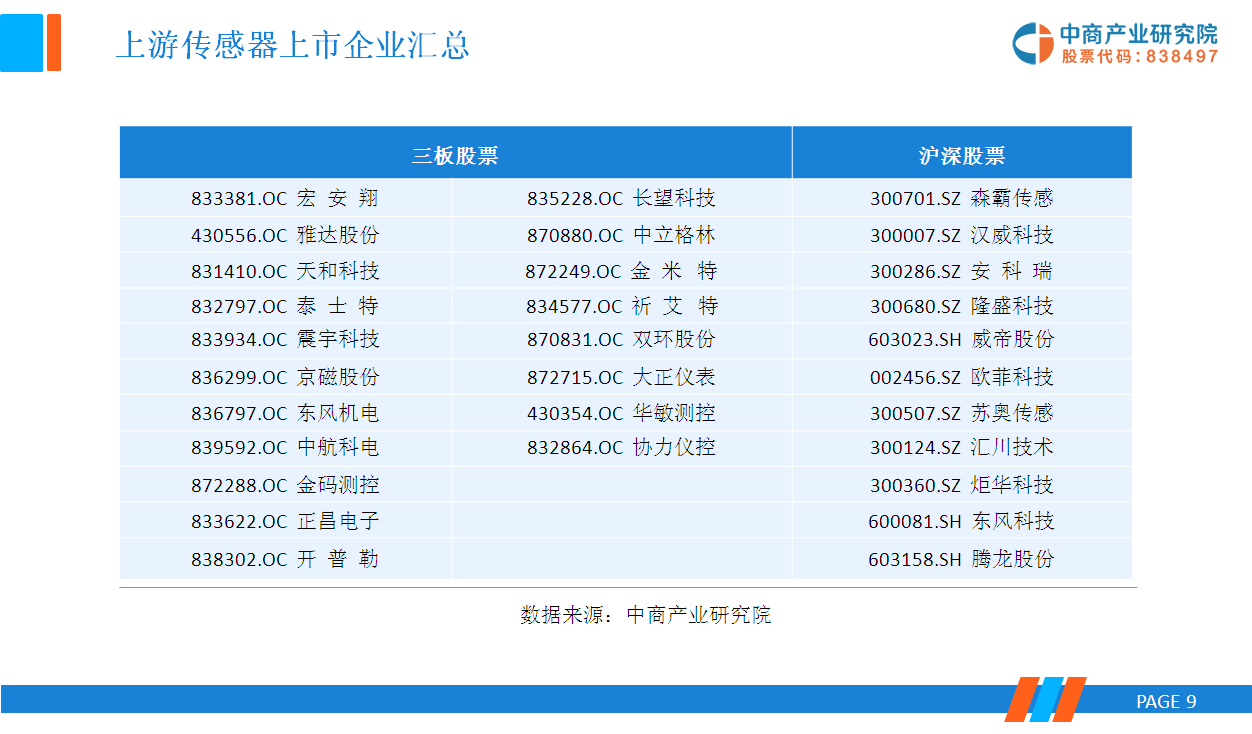Click the 838302.OC 开普勒 entry
1252x734 pixels.
coord(285,559)
